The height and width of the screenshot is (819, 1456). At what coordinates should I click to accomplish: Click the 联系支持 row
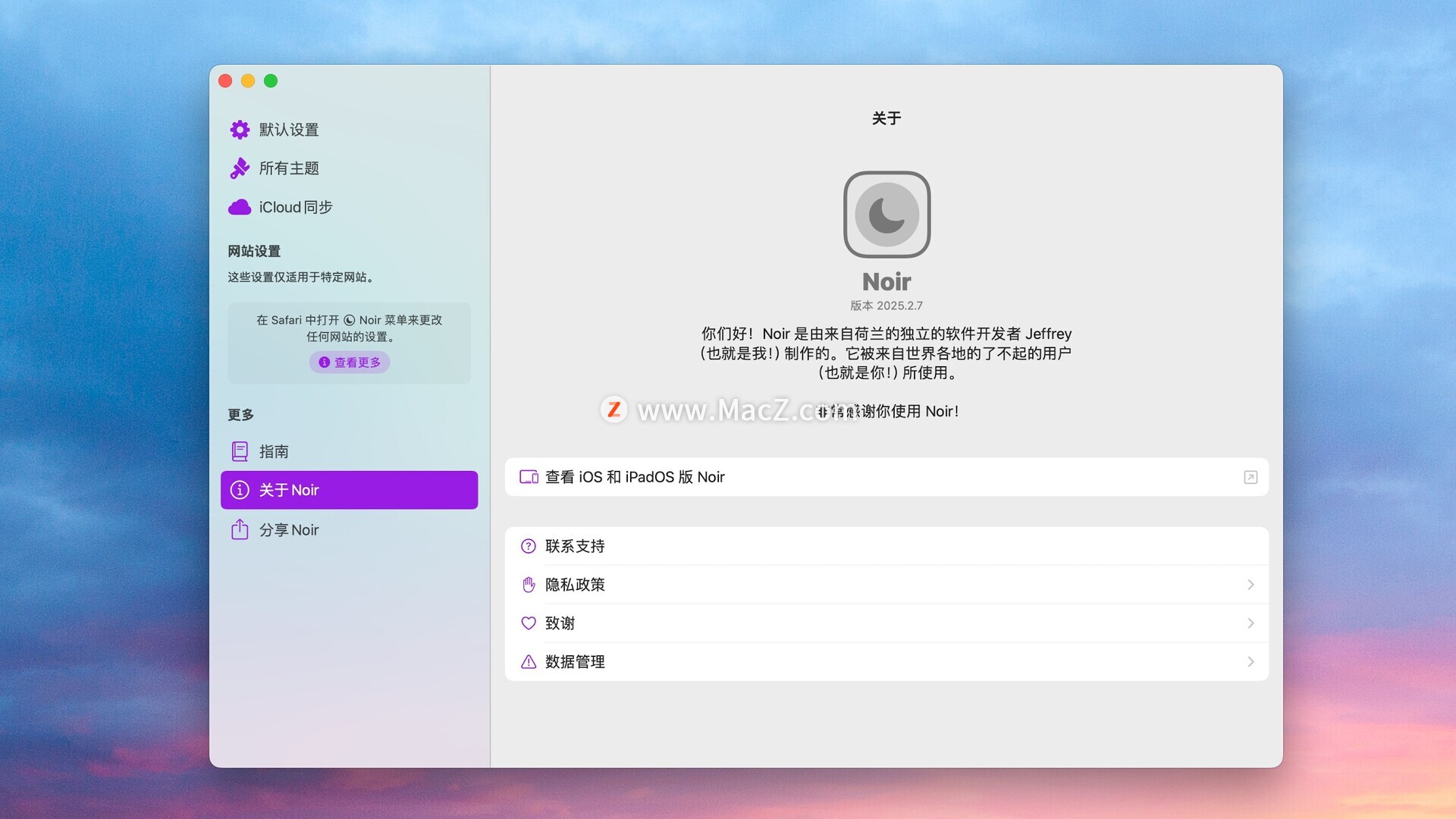click(x=886, y=546)
